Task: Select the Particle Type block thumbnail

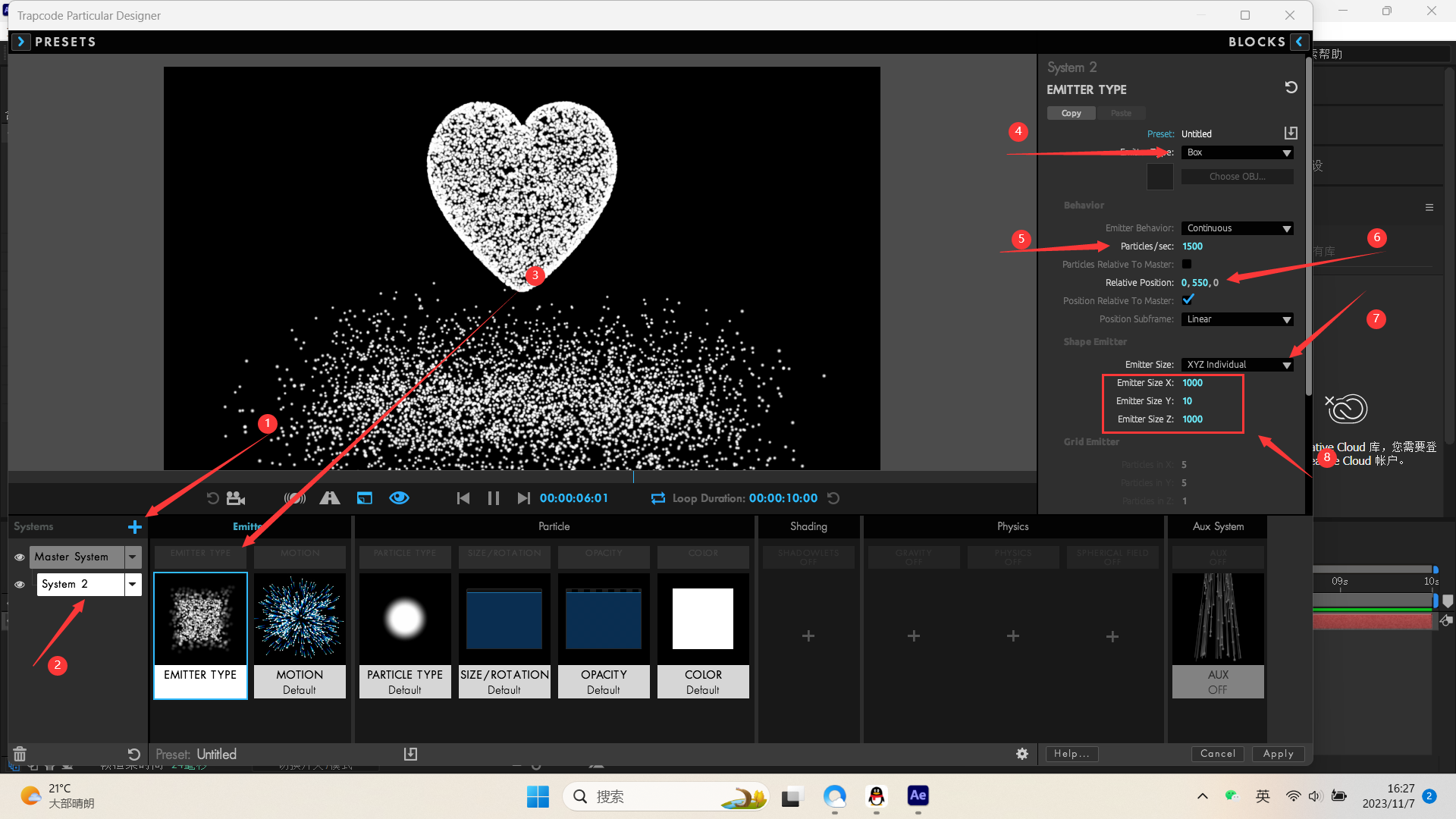Action: tap(405, 635)
